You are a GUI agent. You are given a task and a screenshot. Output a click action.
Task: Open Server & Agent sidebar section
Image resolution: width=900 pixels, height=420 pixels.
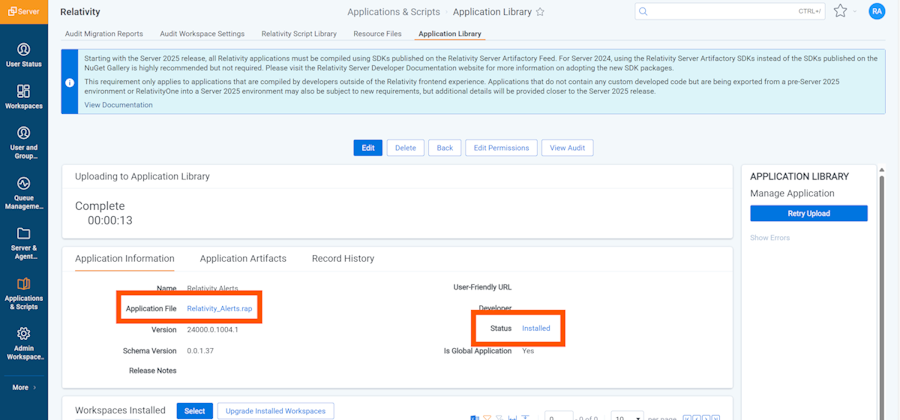coord(24,243)
